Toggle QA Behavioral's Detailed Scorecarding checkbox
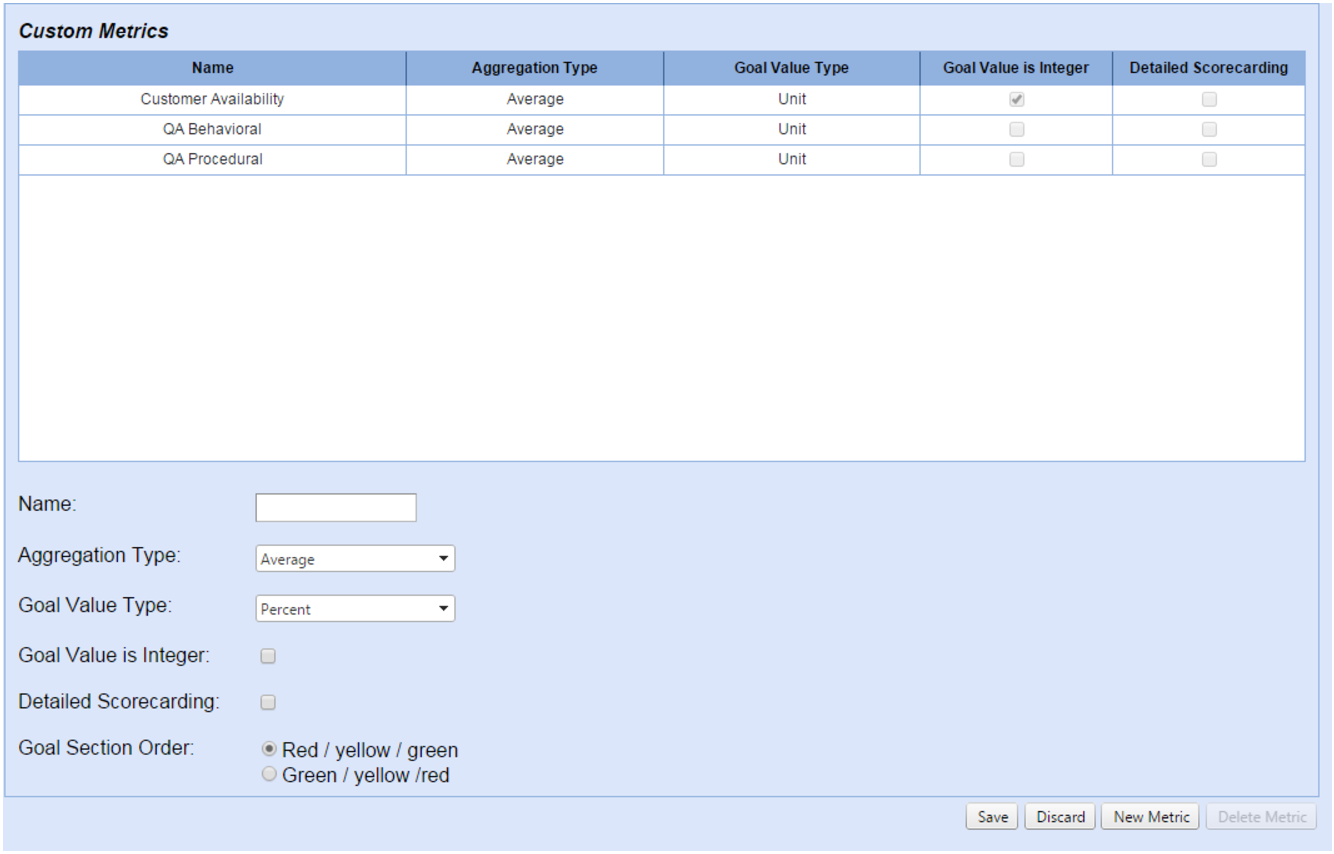Screen dimensions: 1334x854 (x=1209, y=130)
